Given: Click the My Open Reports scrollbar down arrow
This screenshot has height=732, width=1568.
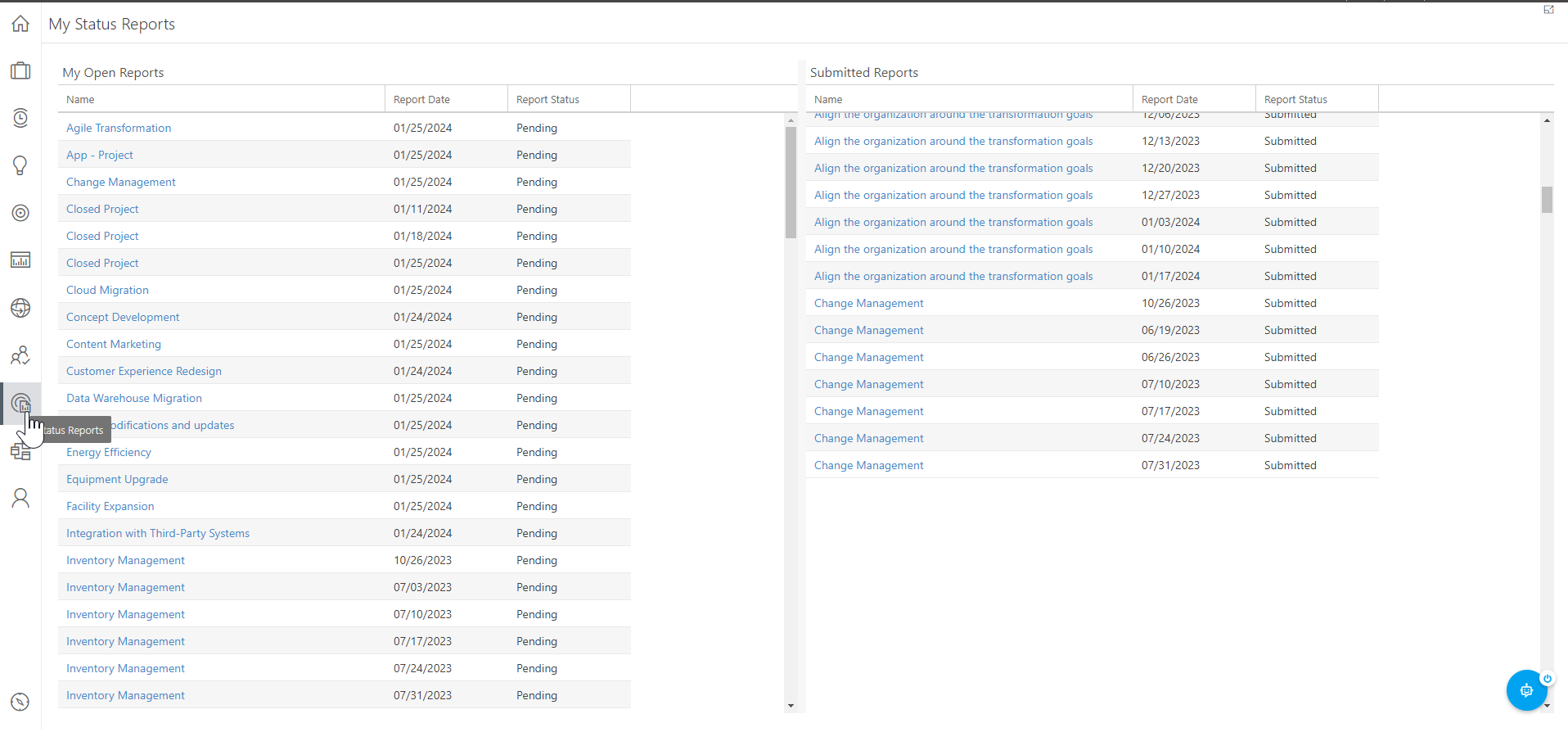Looking at the screenshot, I should [x=791, y=705].
